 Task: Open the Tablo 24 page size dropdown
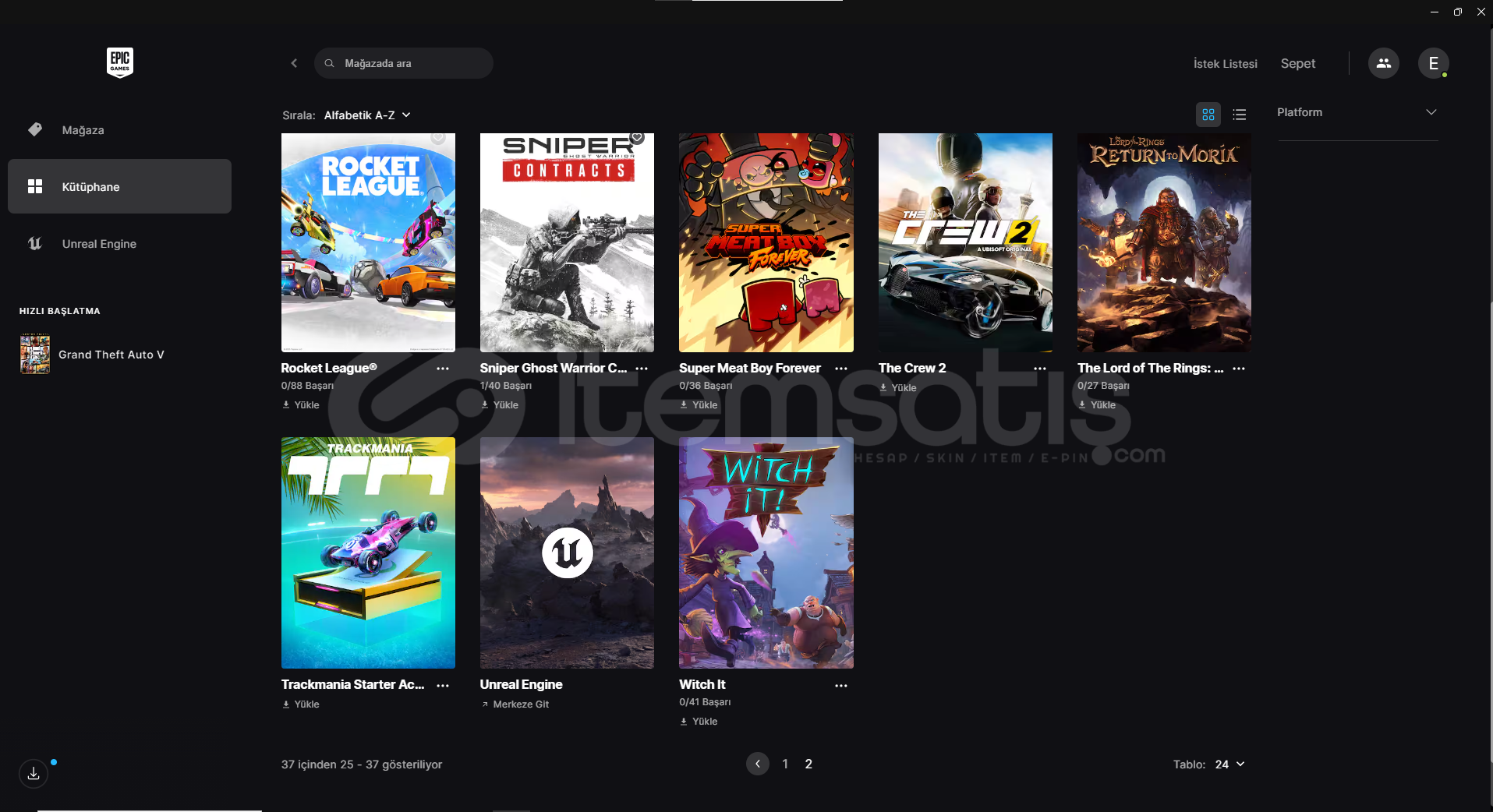[1229, 764]
